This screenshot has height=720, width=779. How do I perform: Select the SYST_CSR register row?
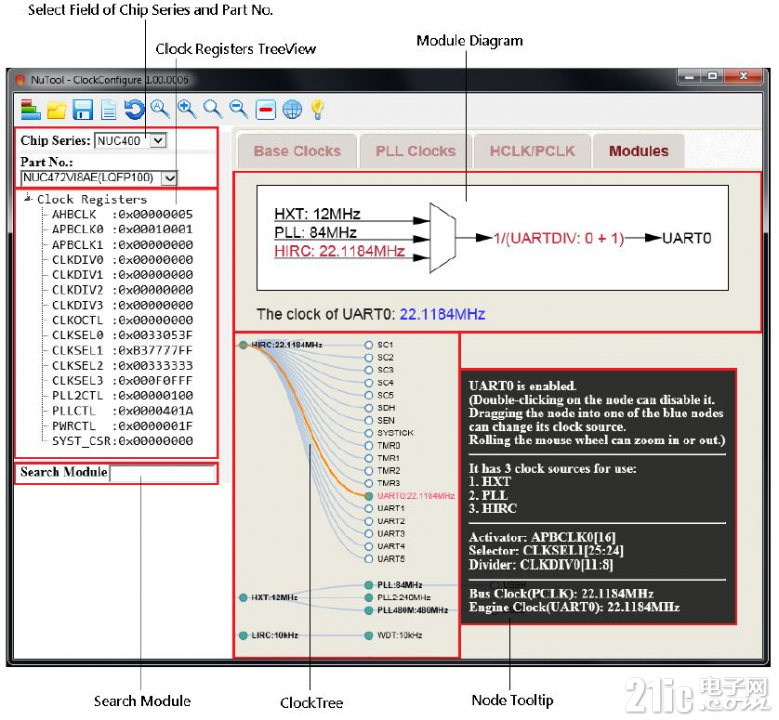click(x=122, y=441)
